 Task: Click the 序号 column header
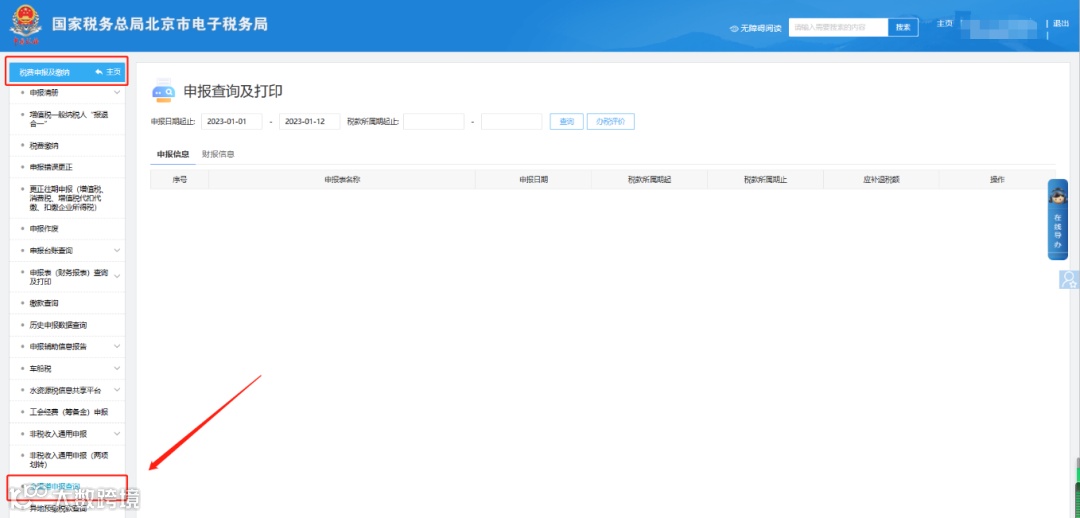pyautogui.click(x=180, y=179)
